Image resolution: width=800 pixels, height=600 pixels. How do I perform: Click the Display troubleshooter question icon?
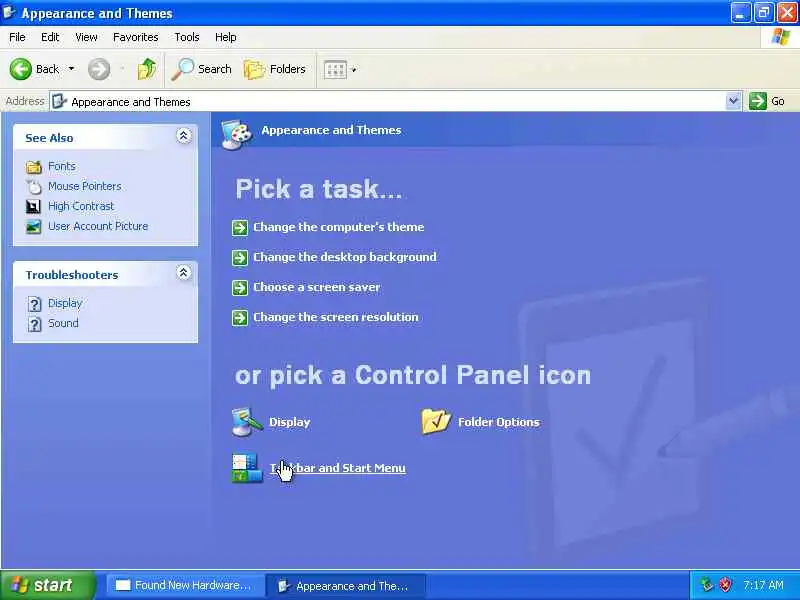click(x=34, y=304)
